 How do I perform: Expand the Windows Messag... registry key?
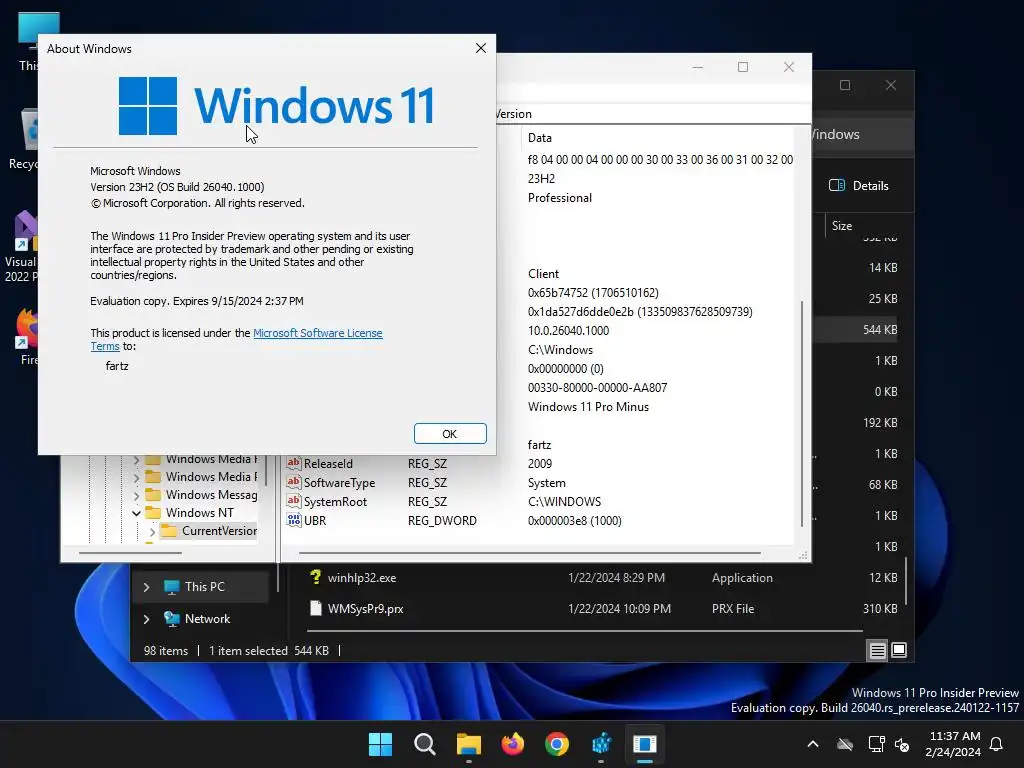(136, 495)
